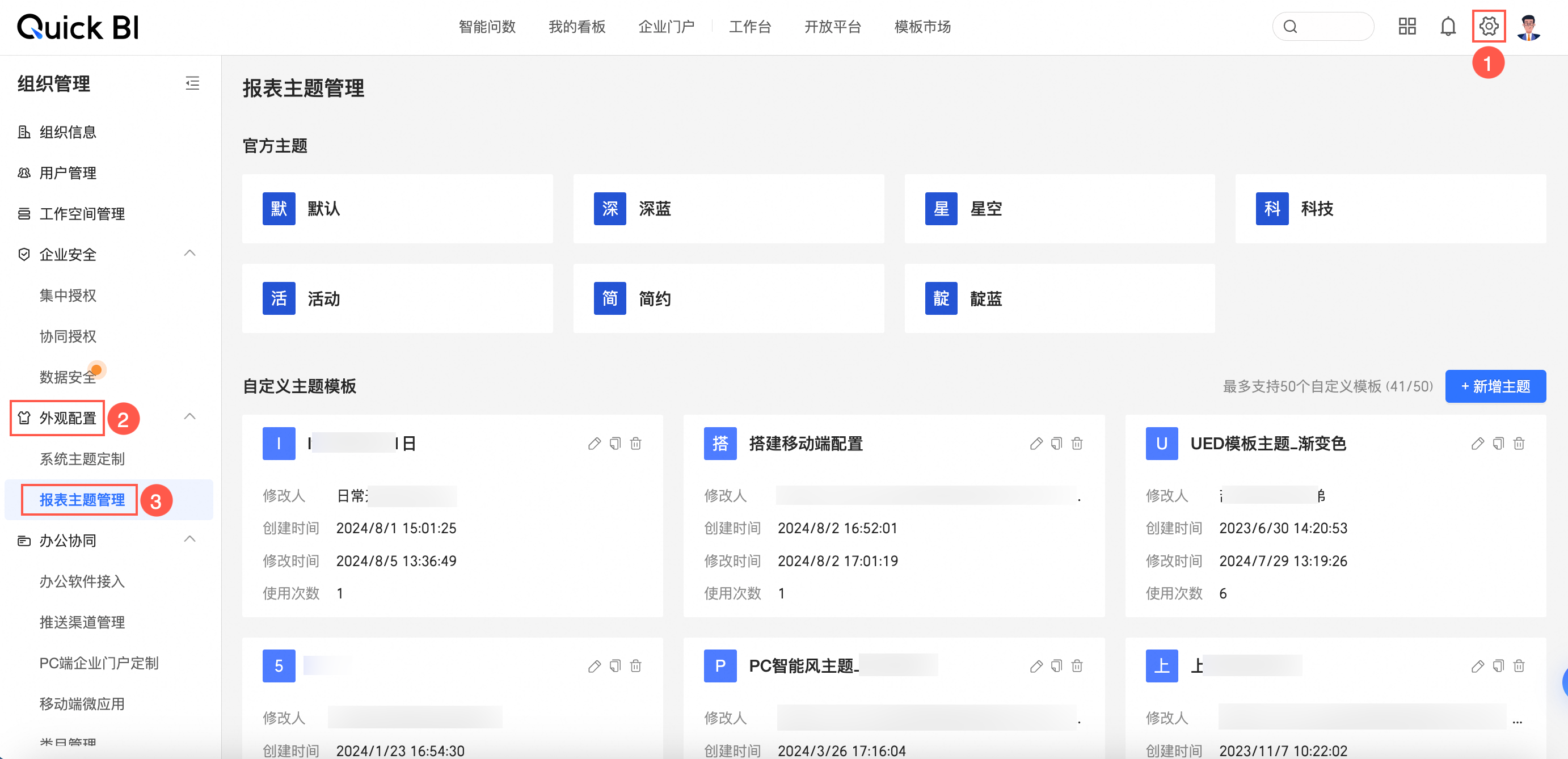Click the 新增主题 button
This screenshot has width=1568, height=759.
1495,386
